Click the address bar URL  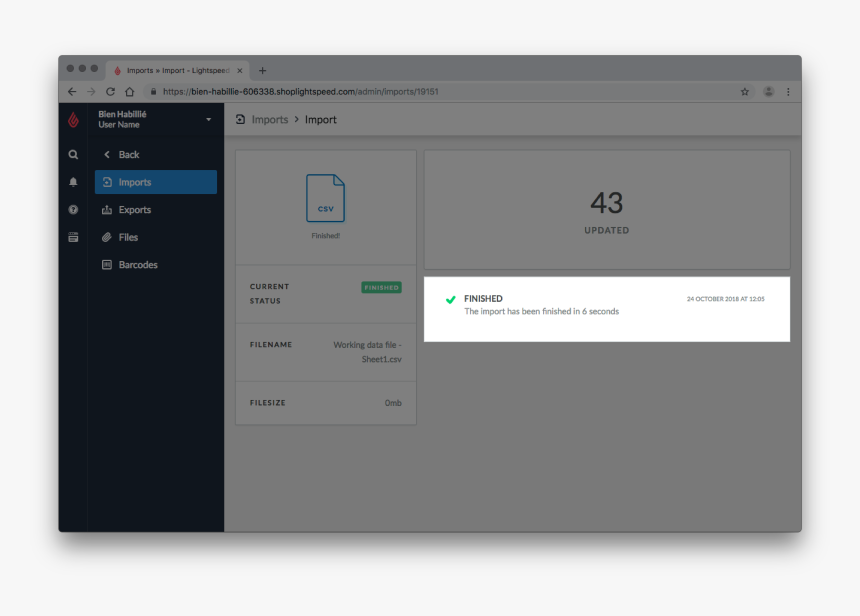pos(301,92)
